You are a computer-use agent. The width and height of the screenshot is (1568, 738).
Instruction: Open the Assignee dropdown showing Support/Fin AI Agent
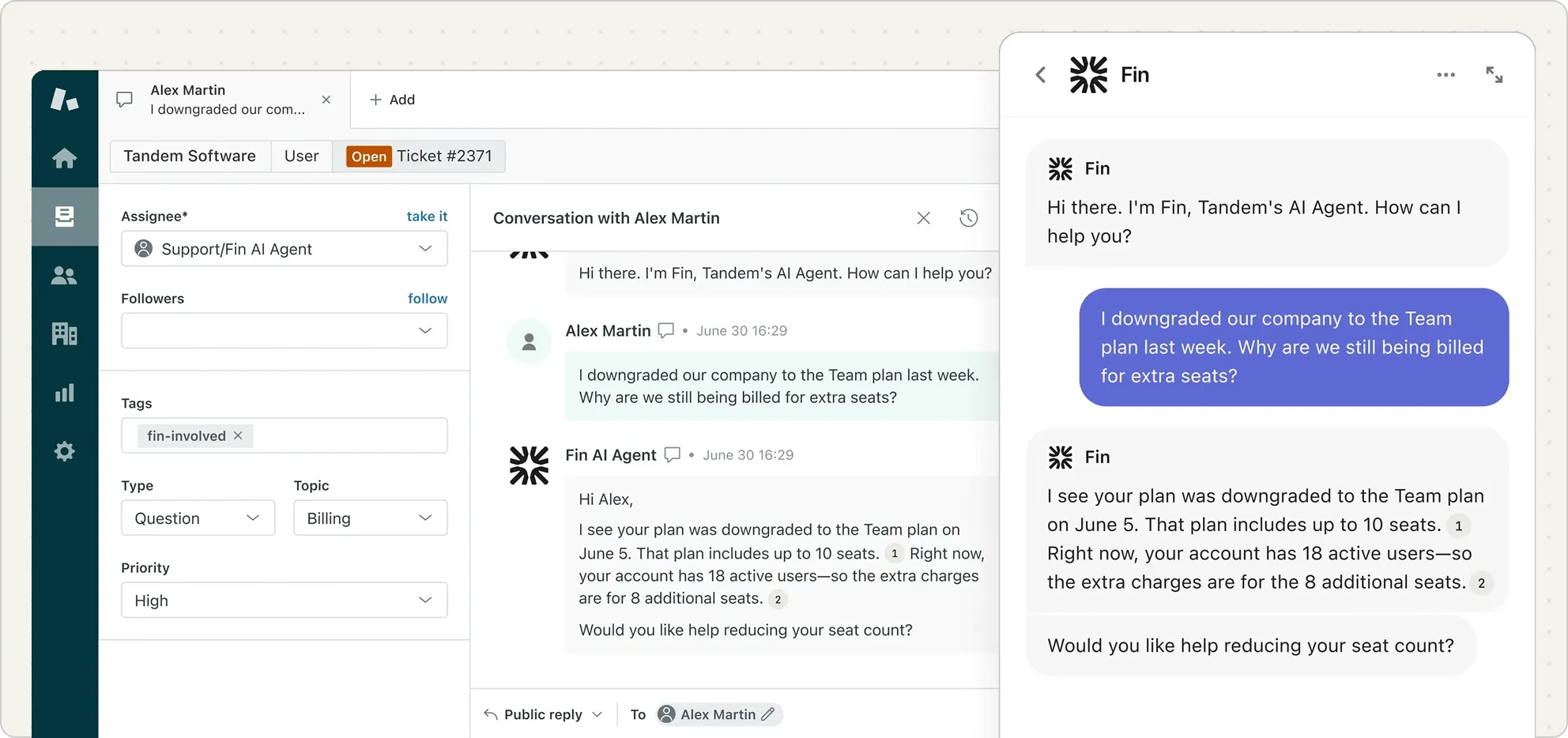[284, 249]
